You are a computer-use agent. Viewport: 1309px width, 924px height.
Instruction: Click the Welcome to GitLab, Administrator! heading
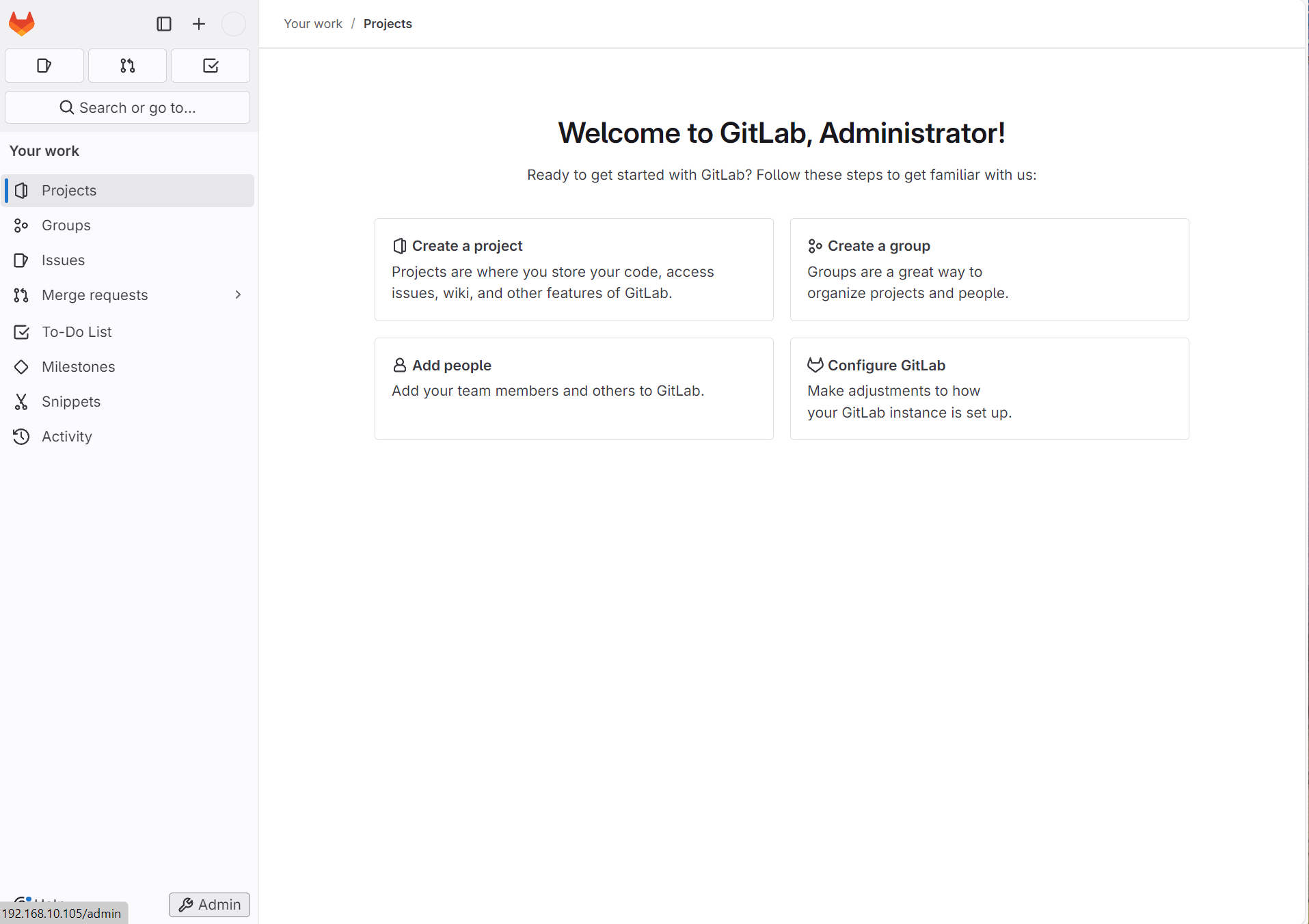coord(782,133)
